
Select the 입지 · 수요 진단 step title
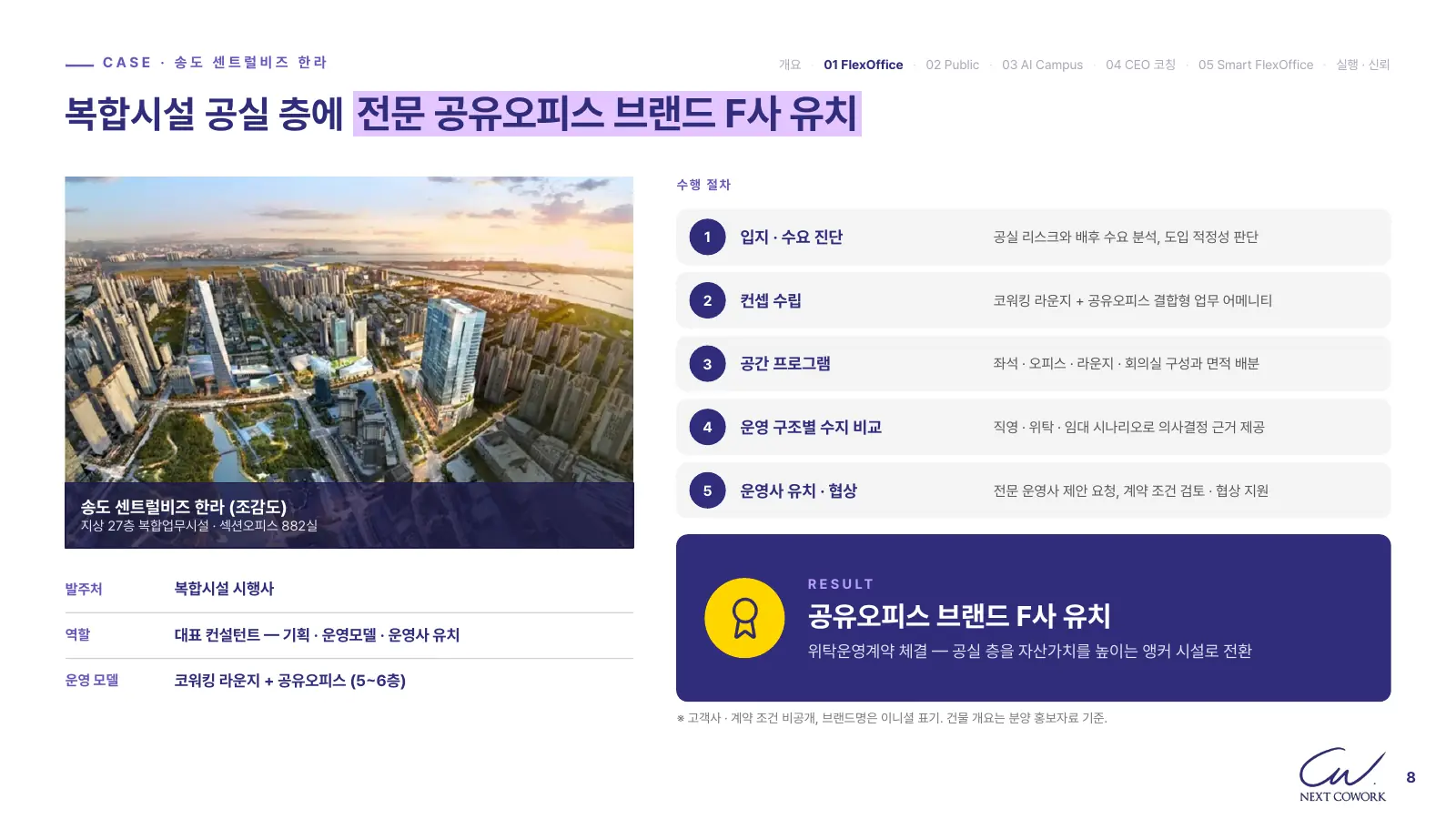(x=792, y=238)
